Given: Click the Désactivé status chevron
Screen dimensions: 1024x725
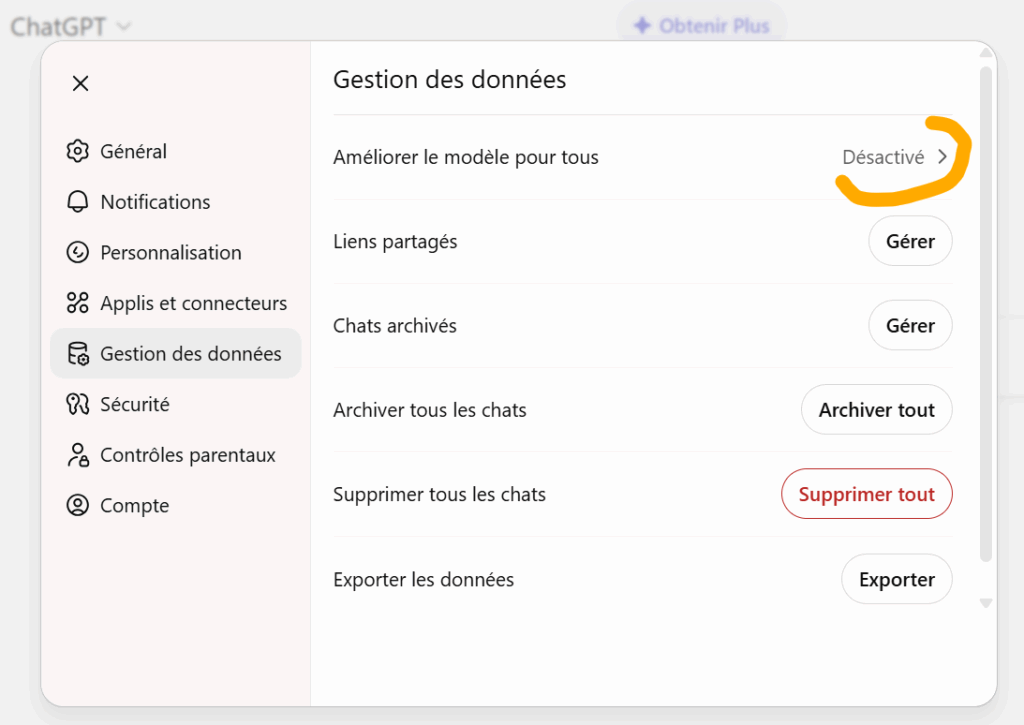Looking at the screenshot, I should [941, 157].
